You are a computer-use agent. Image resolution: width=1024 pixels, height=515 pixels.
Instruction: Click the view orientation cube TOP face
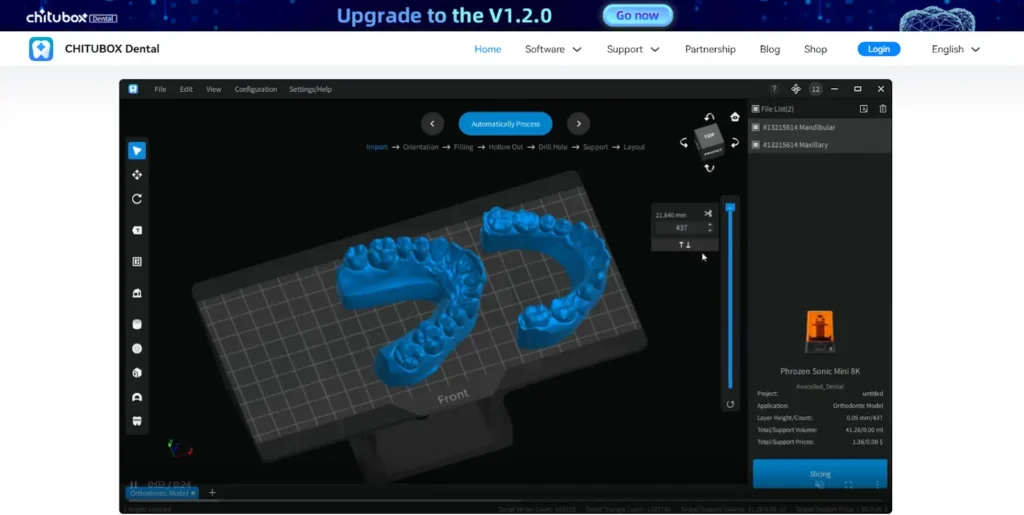point(709,135)
